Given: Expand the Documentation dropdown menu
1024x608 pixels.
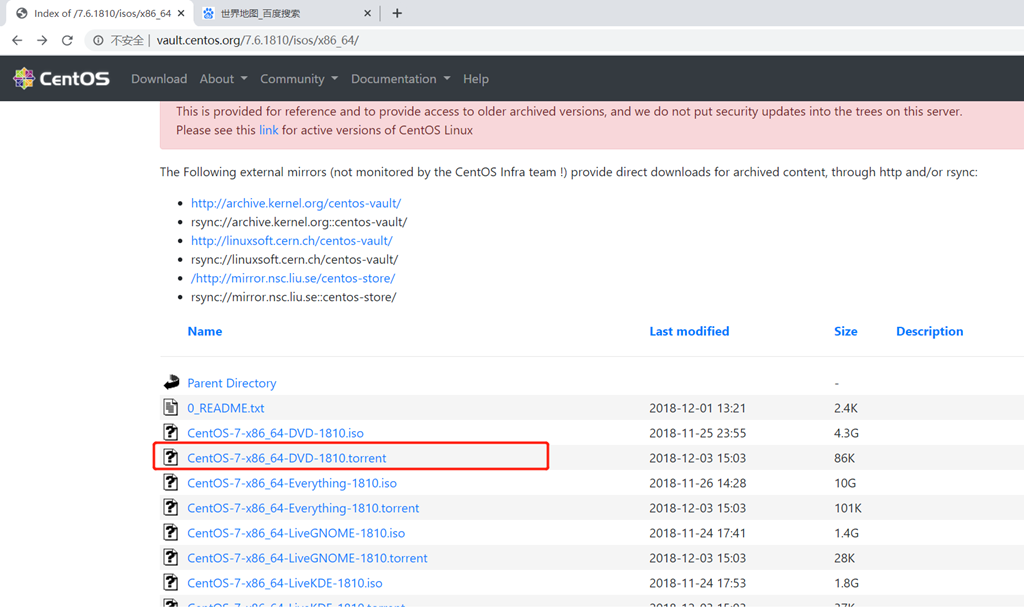Looking at the screenshot, I should pos(400,78).
